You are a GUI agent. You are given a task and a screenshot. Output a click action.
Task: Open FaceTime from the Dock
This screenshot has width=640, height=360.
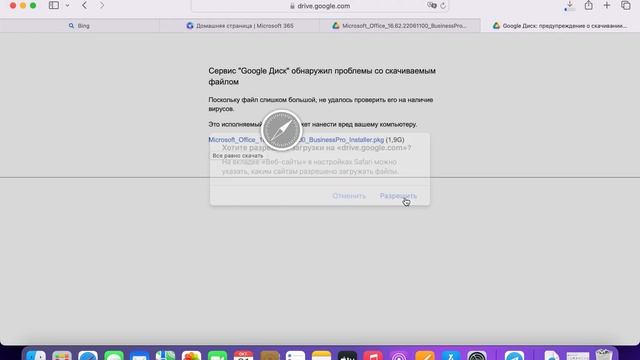217,355
